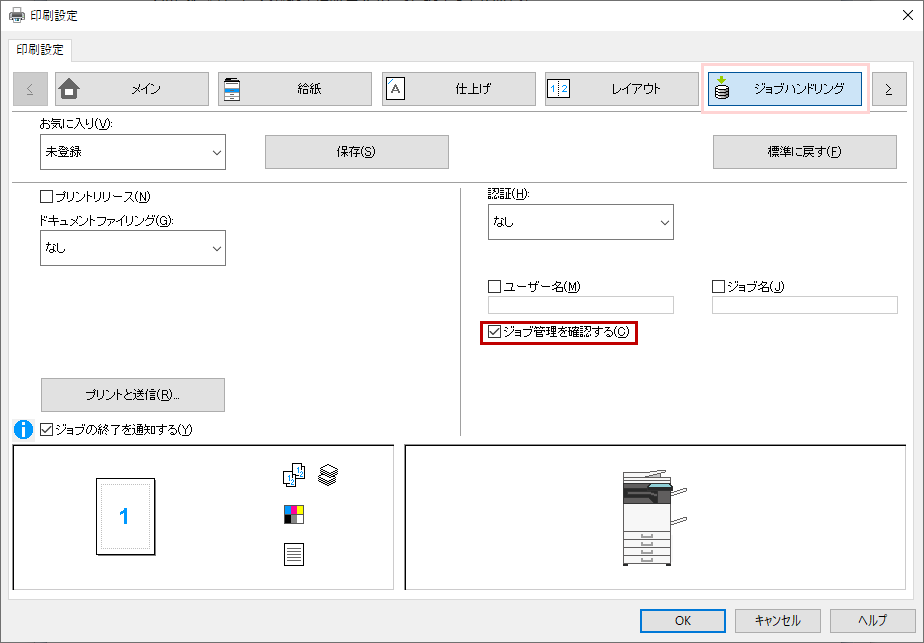The height and width of the screenshot is (643, 924).
Task: Click the printer icon in title bar
Action: coord(17,15)
